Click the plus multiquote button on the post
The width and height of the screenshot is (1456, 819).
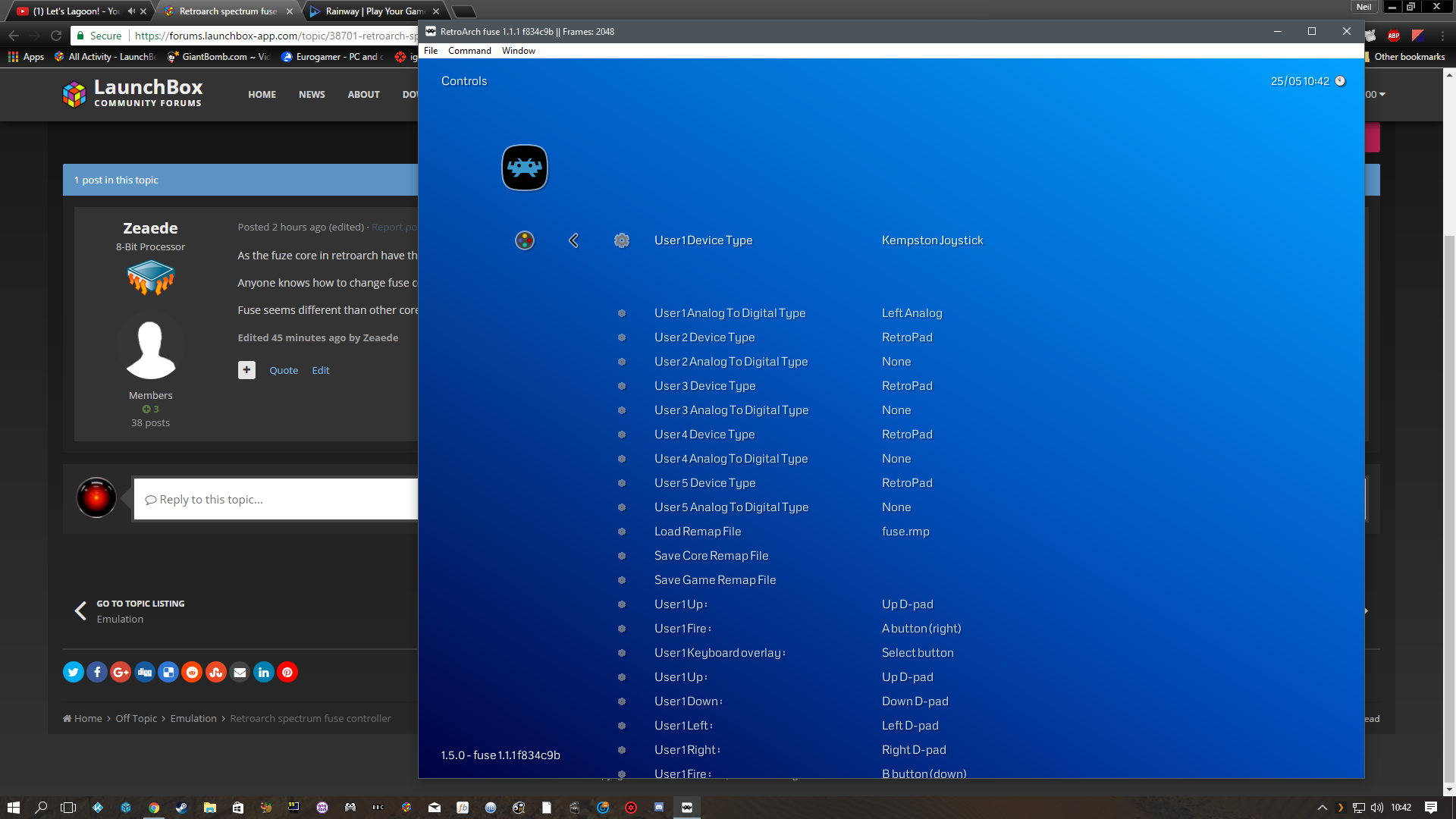pyautogui.click(x=246, y=370)
